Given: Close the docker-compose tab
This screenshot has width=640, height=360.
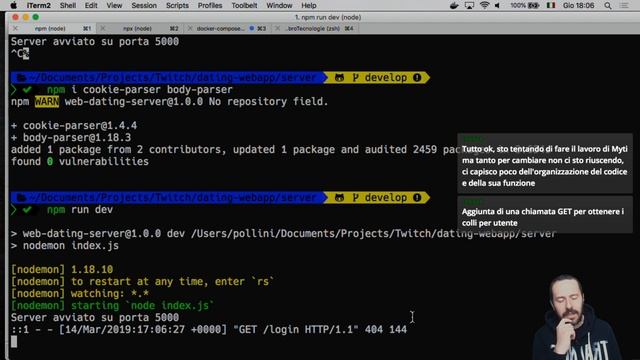Looking at the screenshot, I should [x=190, y=29].
